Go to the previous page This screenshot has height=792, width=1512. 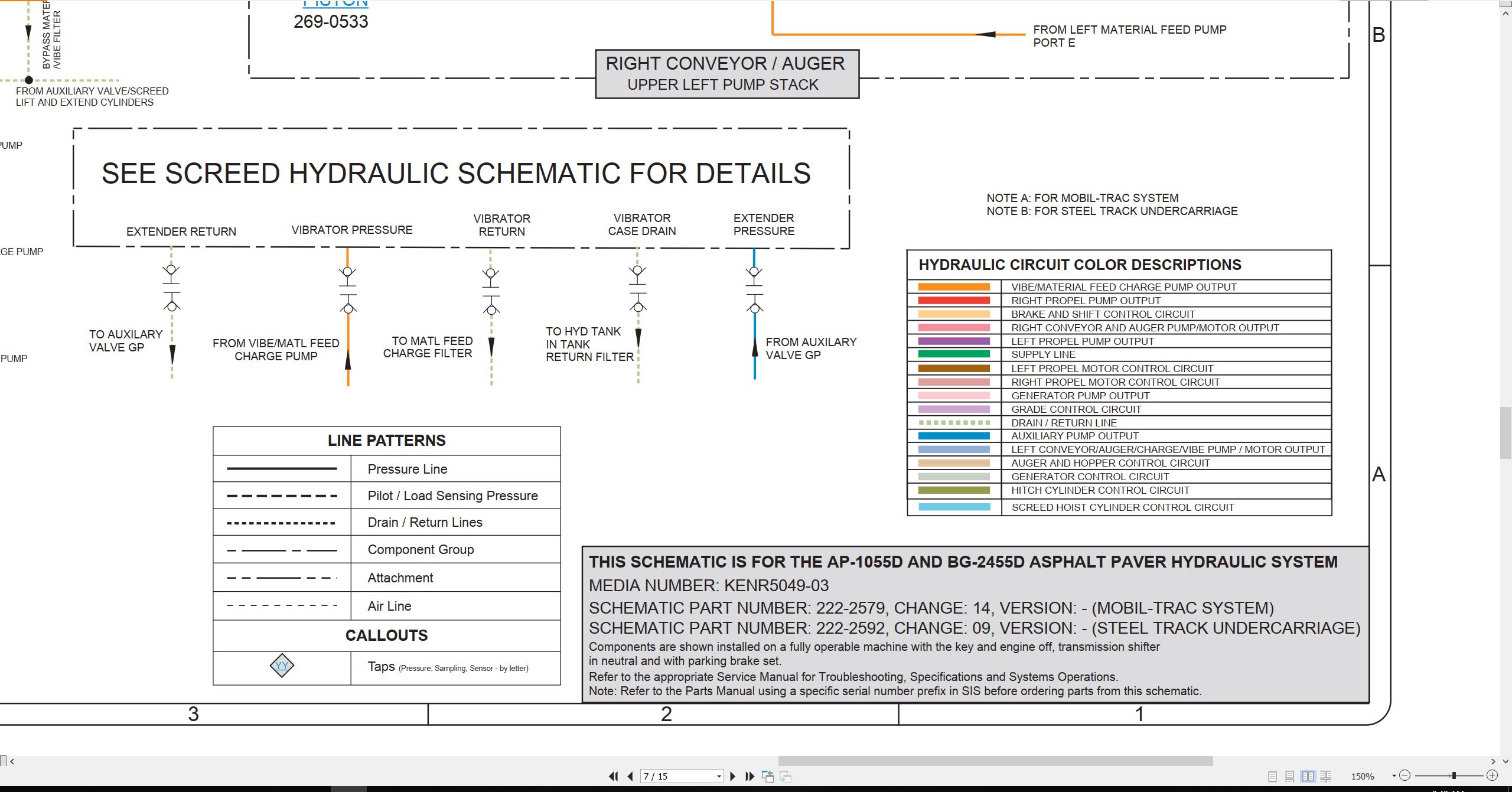click(630, 776)
